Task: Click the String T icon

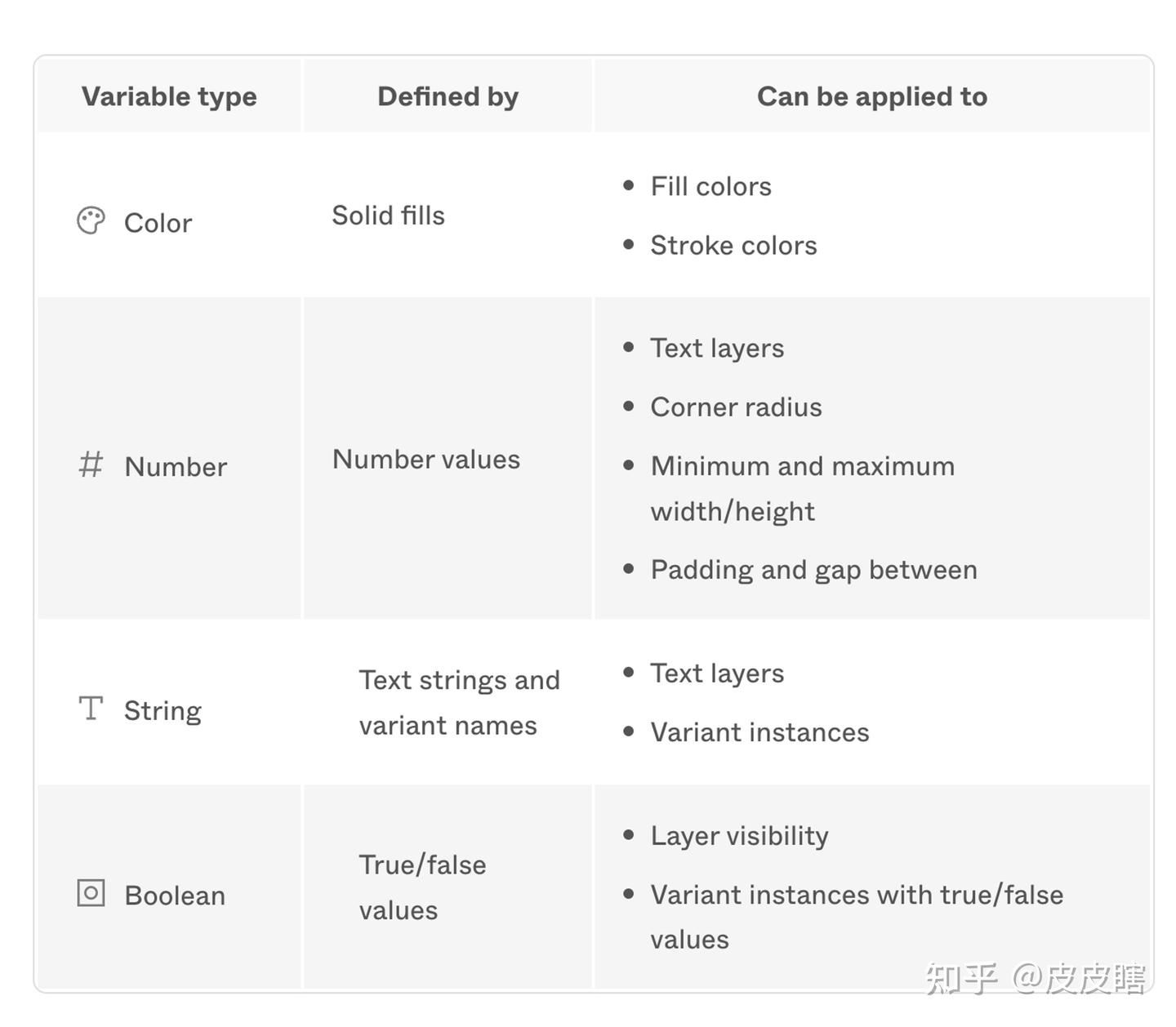Action: [x=91, y=708]
